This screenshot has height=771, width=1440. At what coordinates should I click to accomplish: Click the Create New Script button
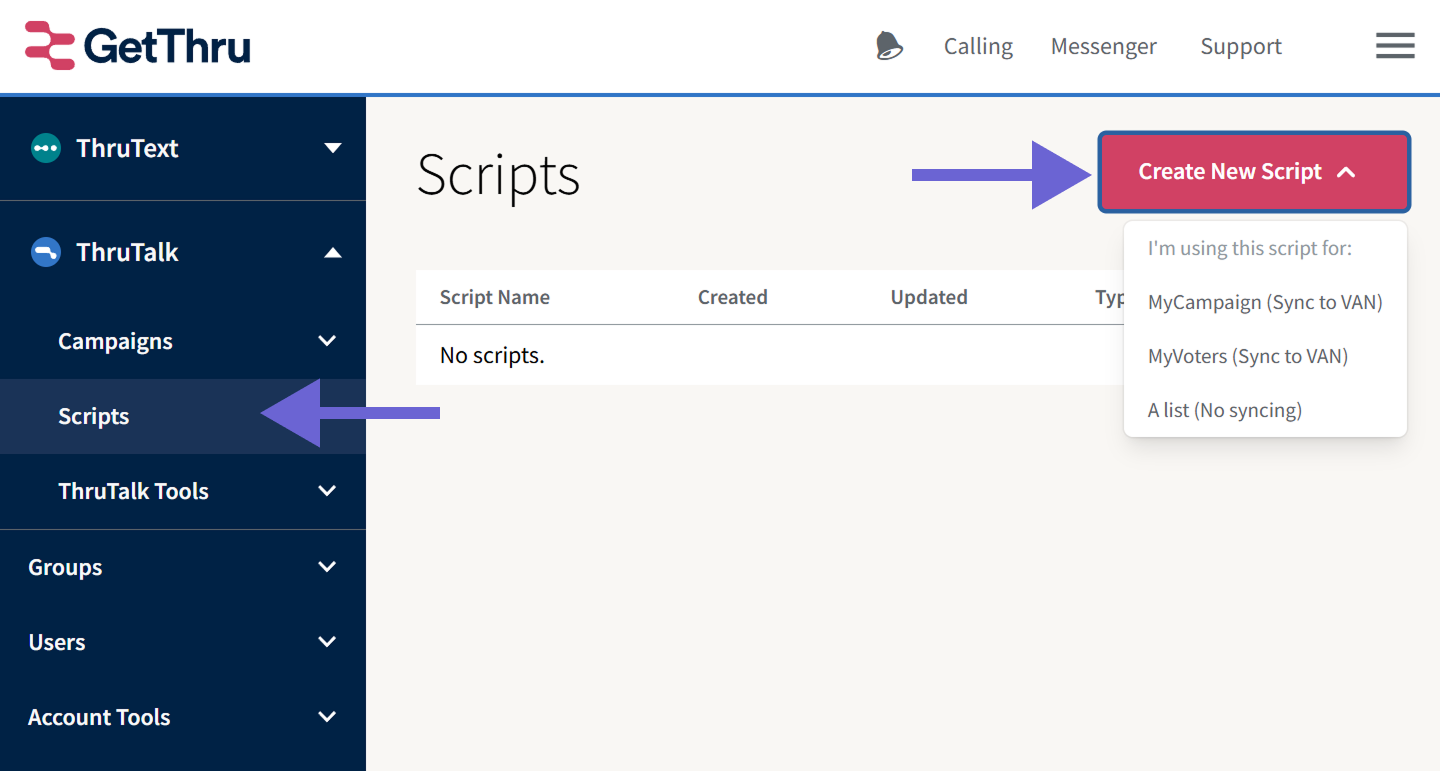click(1254, 172)
